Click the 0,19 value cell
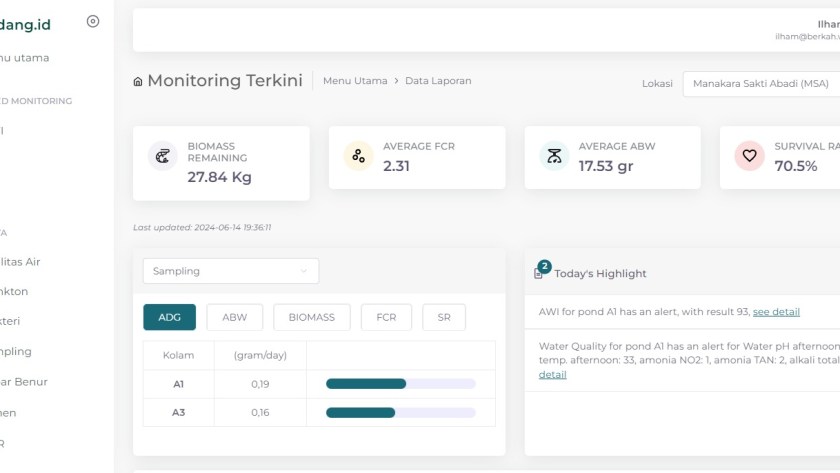840x473 pixels. pyautogui.click(x=260, y=384)
